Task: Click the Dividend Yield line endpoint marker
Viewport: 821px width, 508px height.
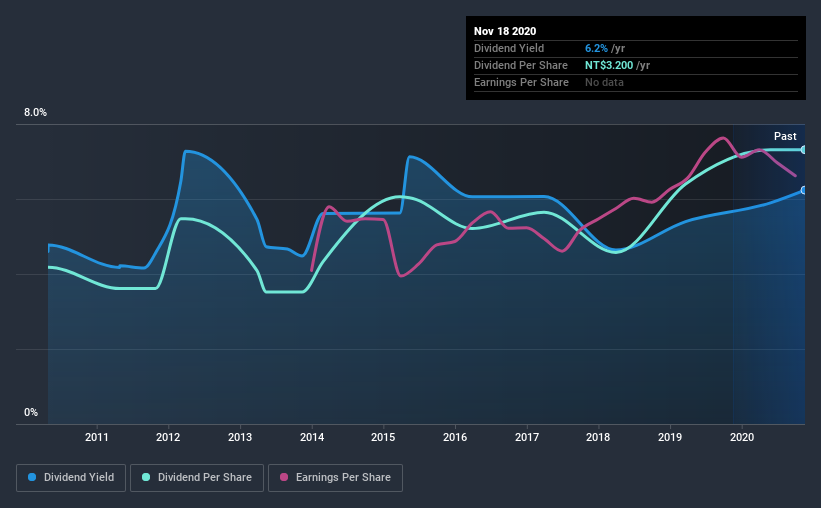Action: [x=803, y=190]
